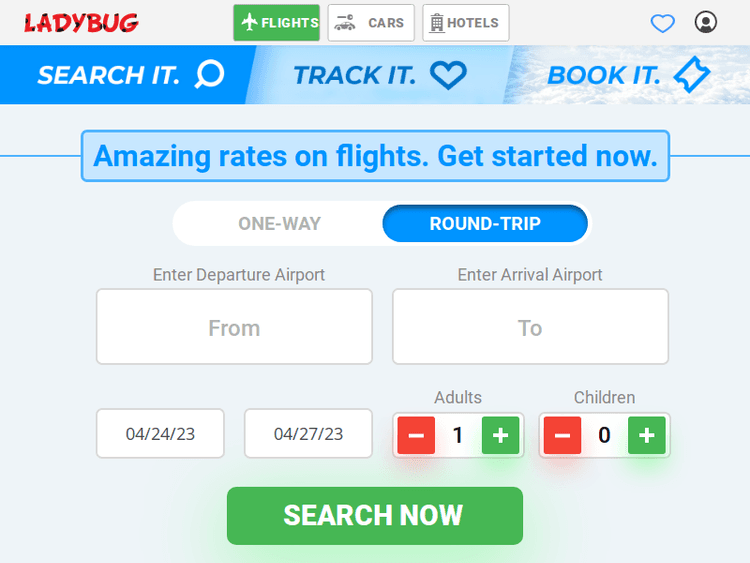750x563 pixels.
Task: Reduce children count with minus button
Action: (562, 435)
